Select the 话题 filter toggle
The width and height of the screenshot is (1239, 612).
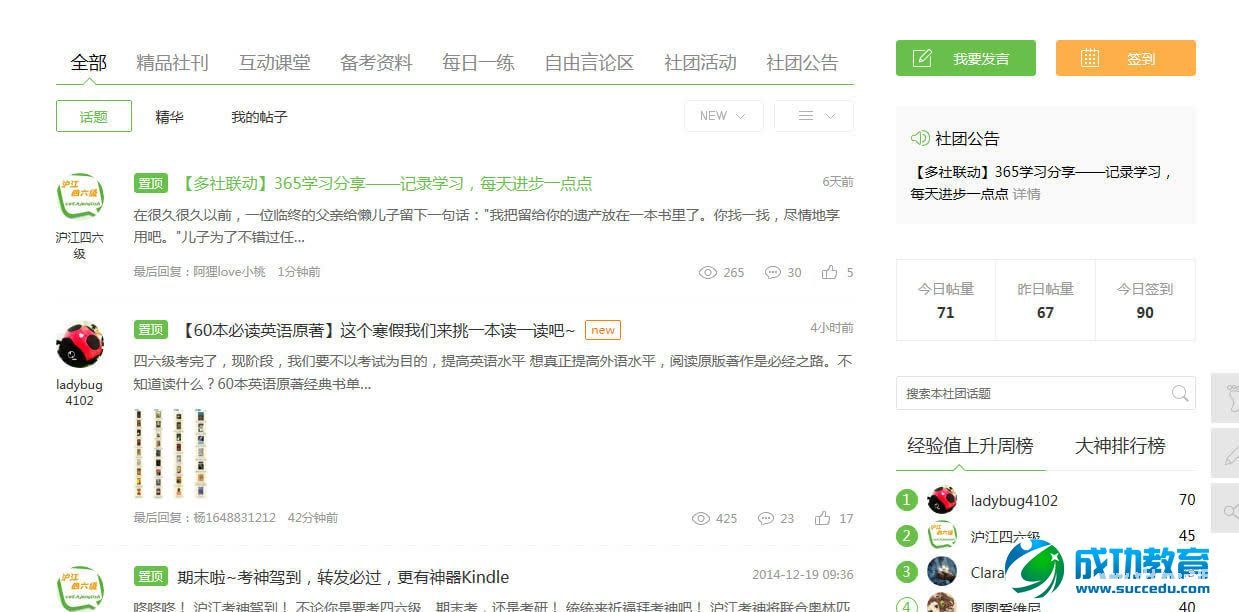click(94, 116)
